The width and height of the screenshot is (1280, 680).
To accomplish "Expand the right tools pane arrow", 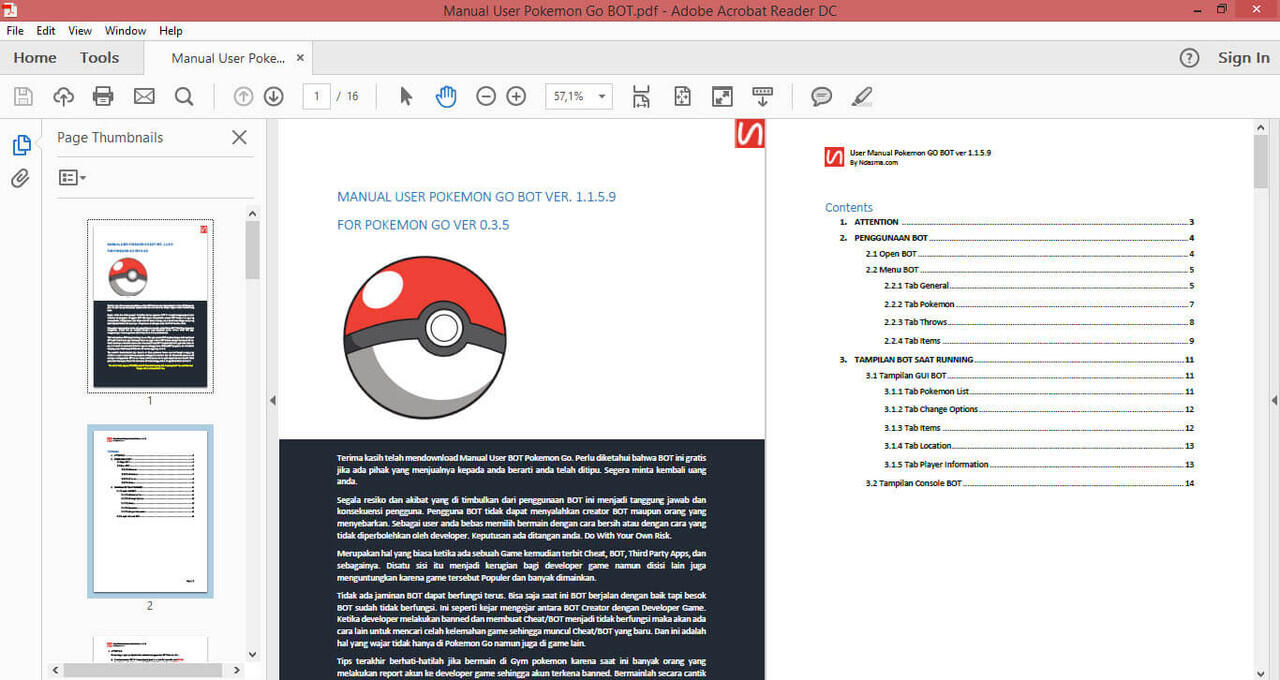I will (1274, 400).
